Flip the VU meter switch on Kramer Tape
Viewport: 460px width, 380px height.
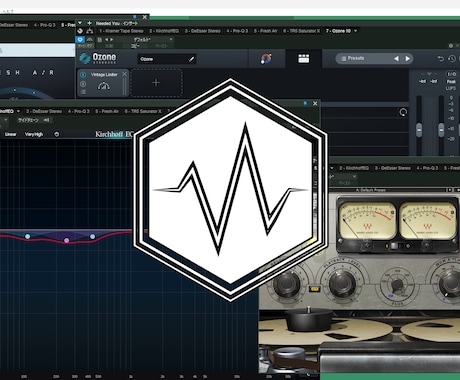click(397, 246)
